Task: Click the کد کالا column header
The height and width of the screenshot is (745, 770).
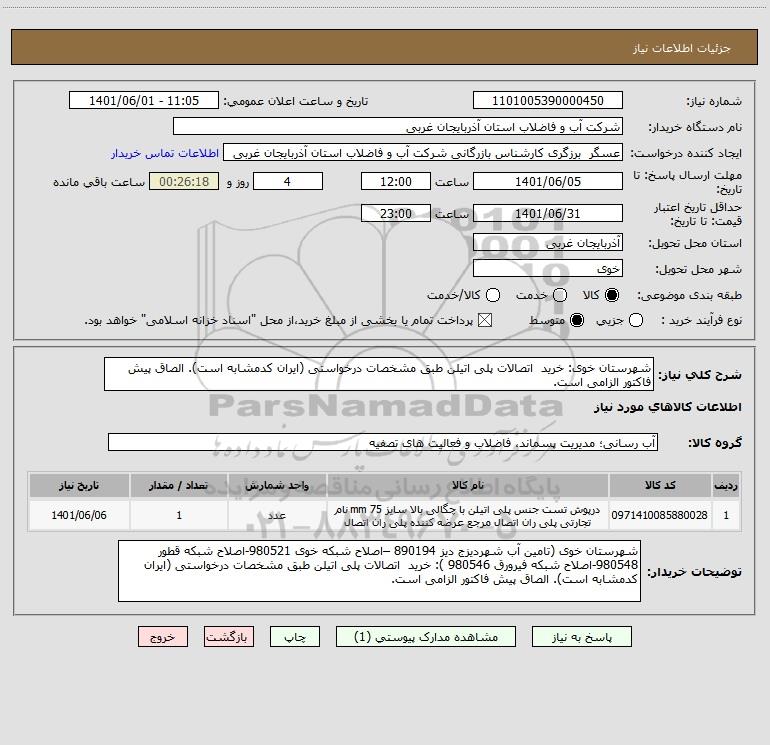Action: [x=660, y=485]
